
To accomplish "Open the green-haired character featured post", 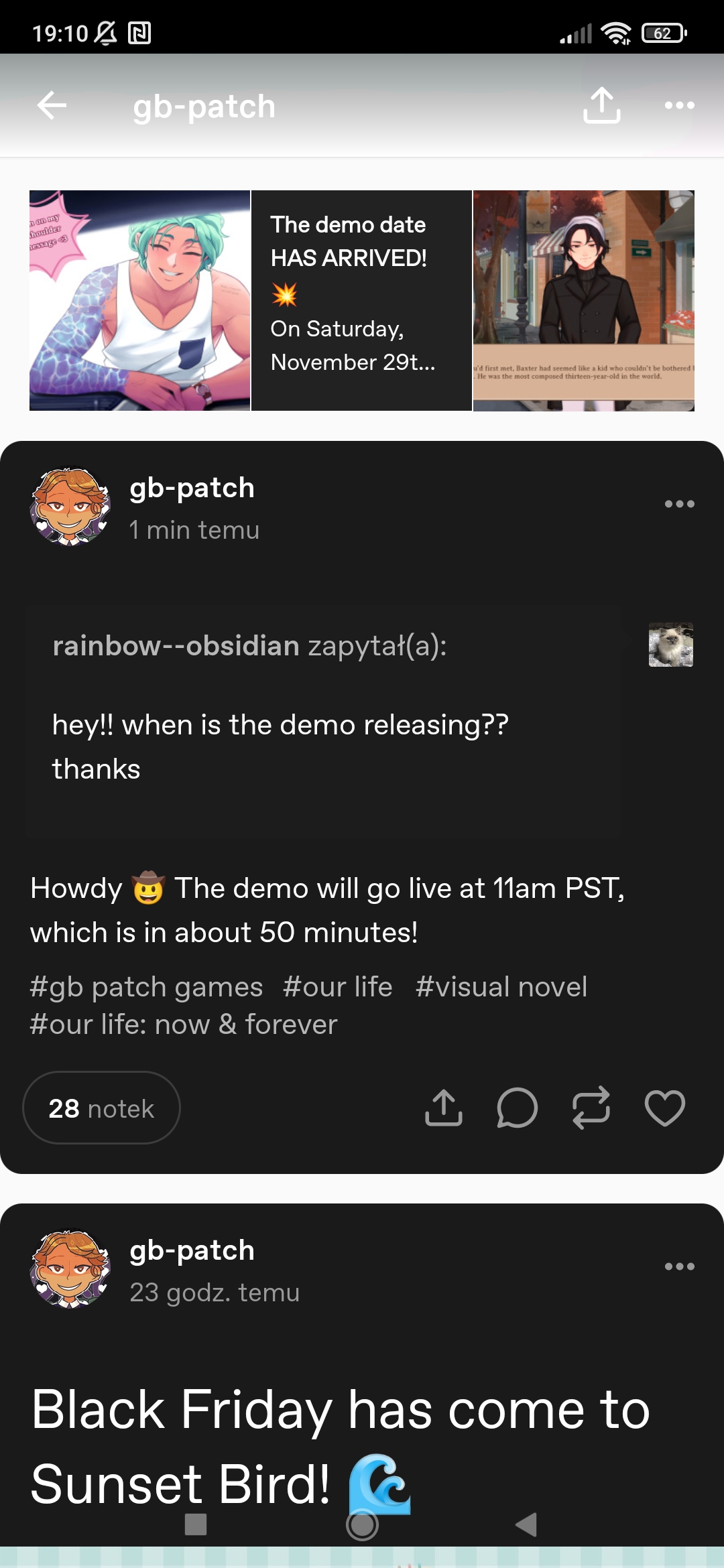I will coord(139,300).
